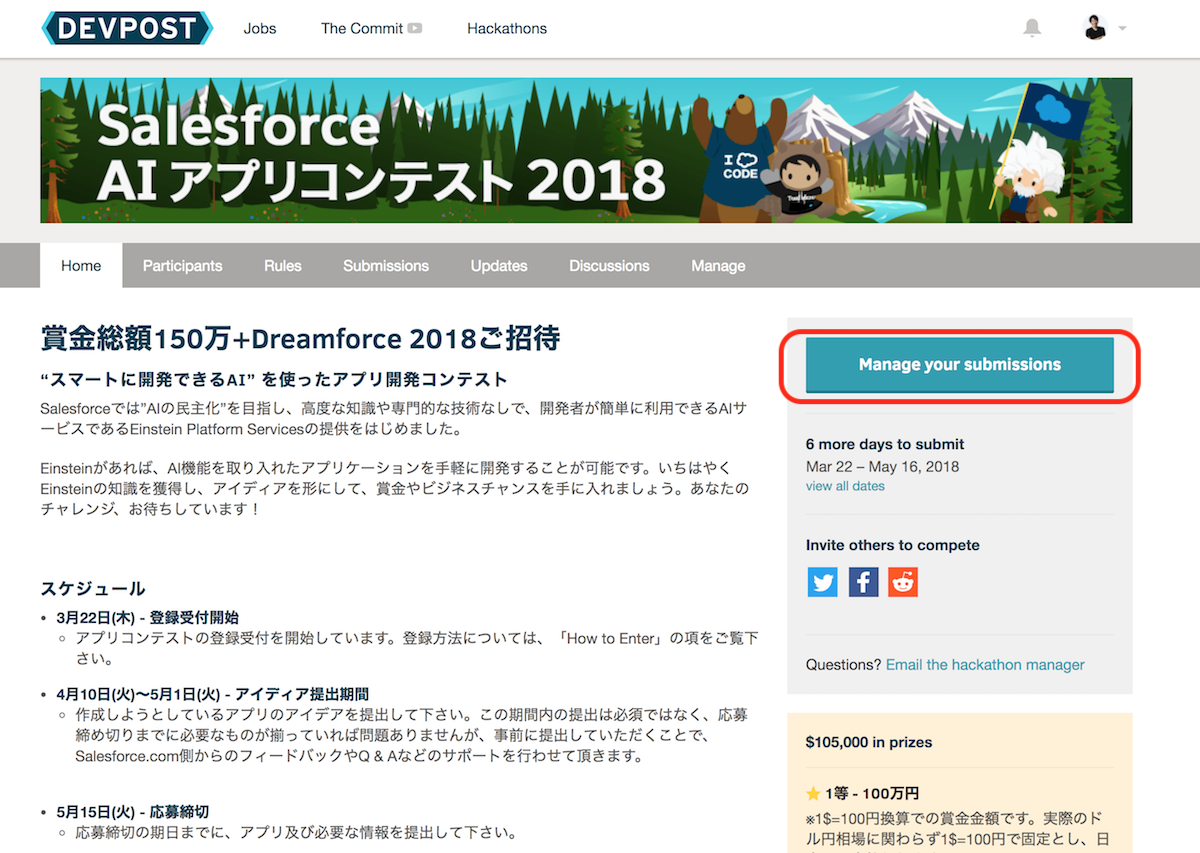The width and height of the screenshot is (1200, 853).
Task: Open the view all dates link
Action: [845, 486]
